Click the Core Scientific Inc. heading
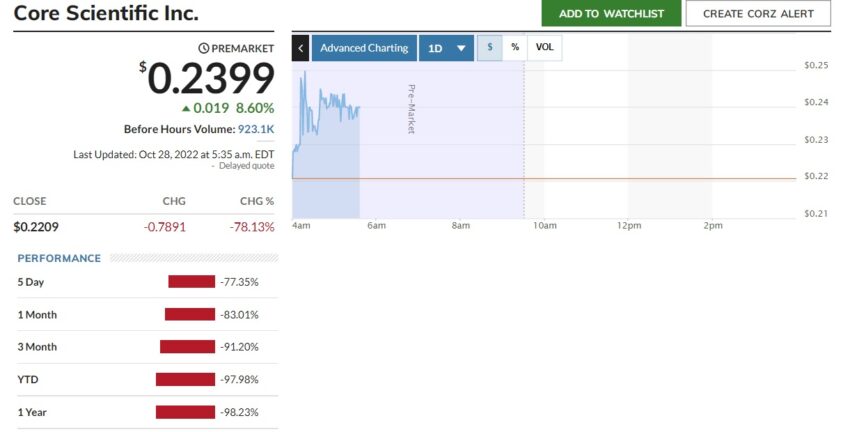The height and width of the screenshot is (432, 850). pos(106,13)
